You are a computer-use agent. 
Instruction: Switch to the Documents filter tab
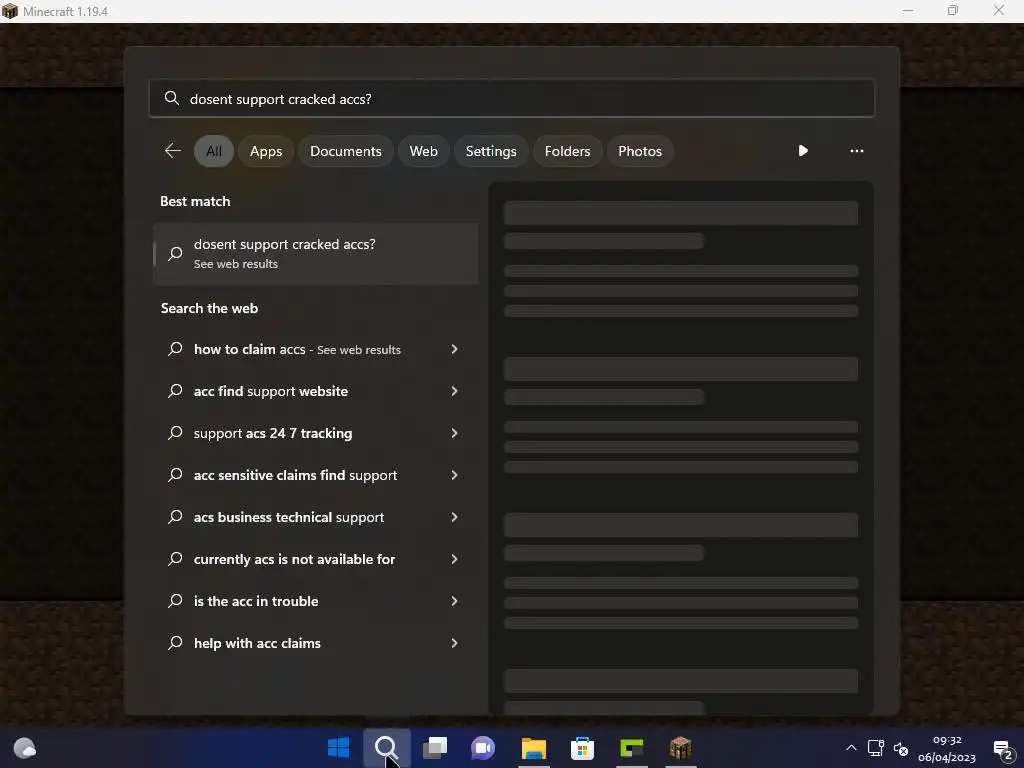point(345,151)
